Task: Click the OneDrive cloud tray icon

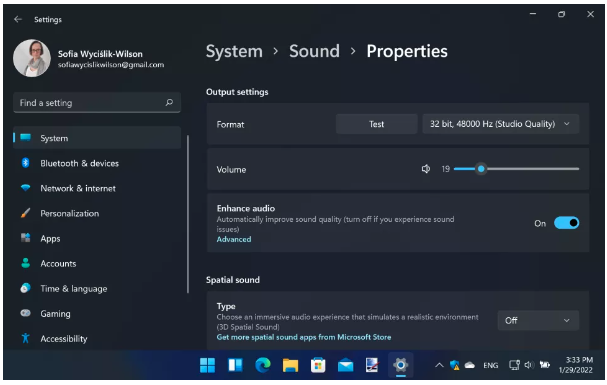Action: pyautogui.click(x=470, y=365)
